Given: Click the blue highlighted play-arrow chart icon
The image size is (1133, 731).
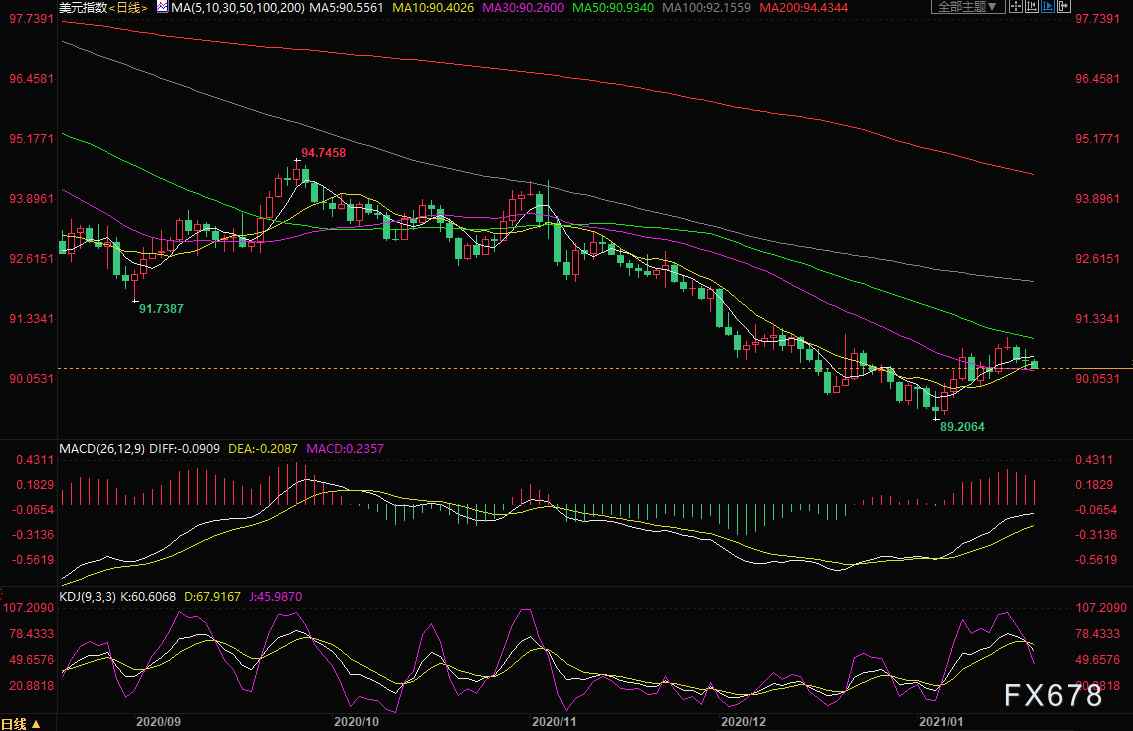Looking at the screenshot, I should (1048, 6).
